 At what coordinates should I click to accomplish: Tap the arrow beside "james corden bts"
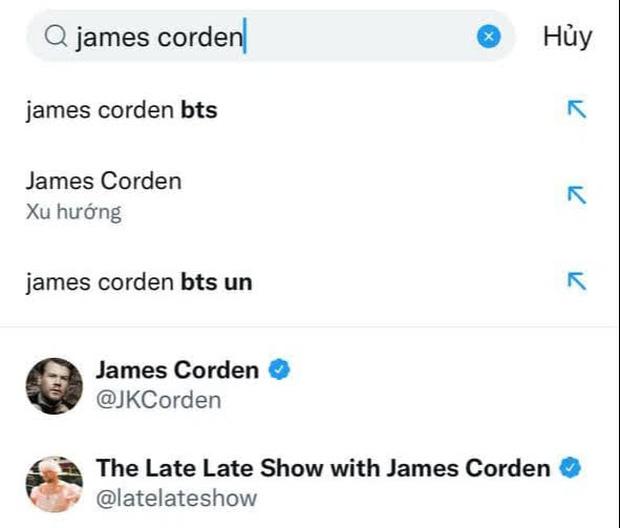point(576,110)
